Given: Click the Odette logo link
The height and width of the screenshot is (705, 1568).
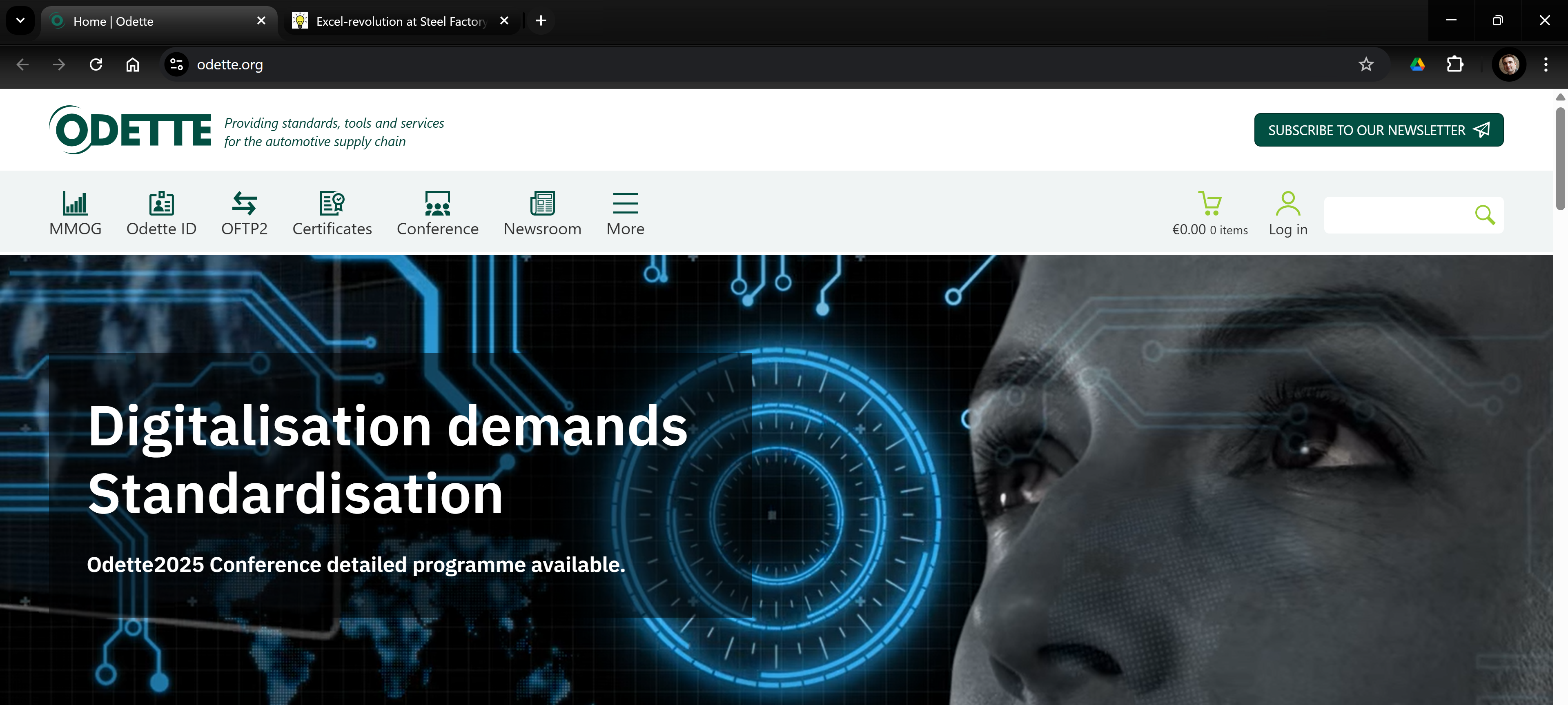Looking at the screenshot, I should [130, 130].
